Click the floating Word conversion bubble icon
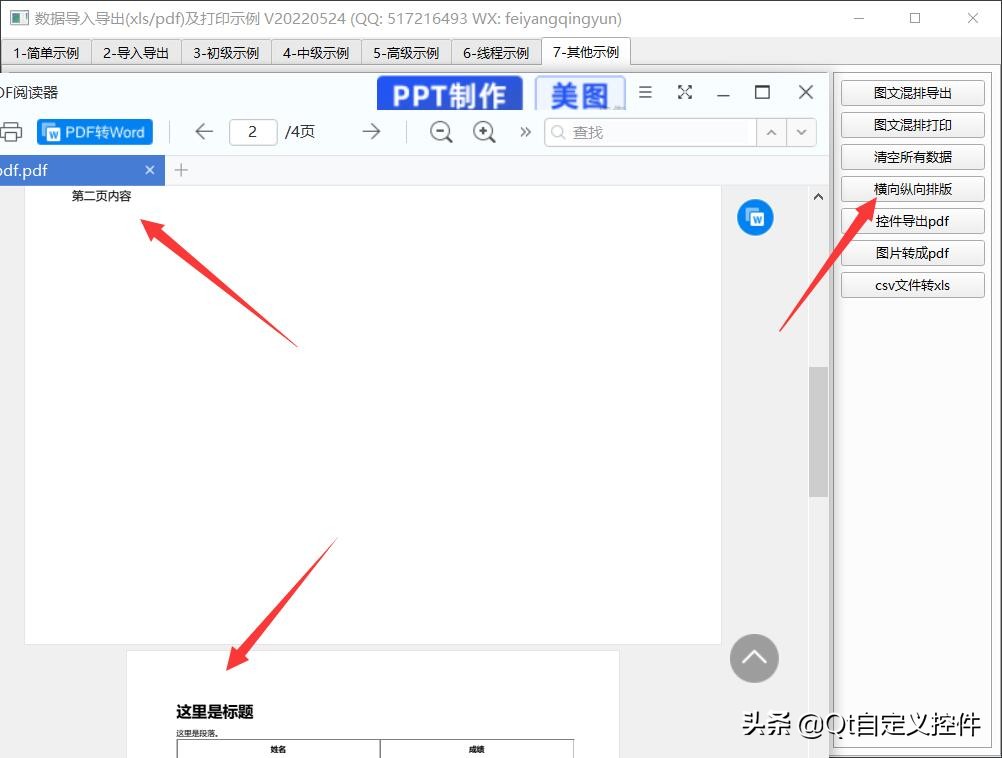 755,217
